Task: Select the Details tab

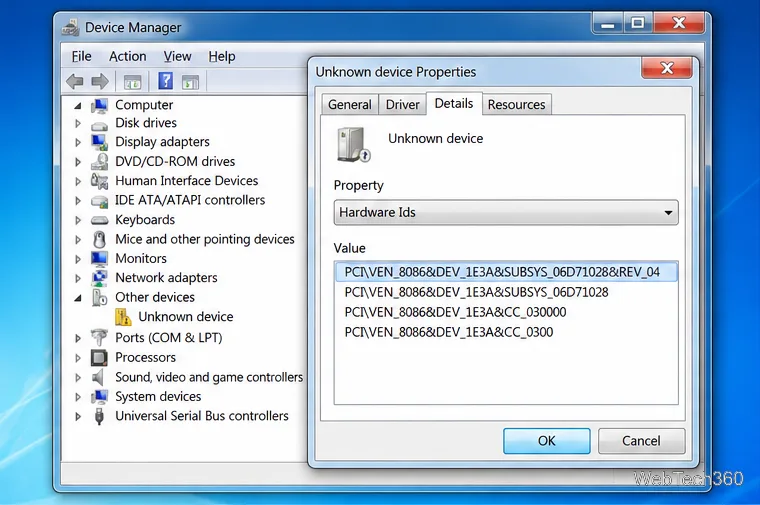Action: point(454,103)
